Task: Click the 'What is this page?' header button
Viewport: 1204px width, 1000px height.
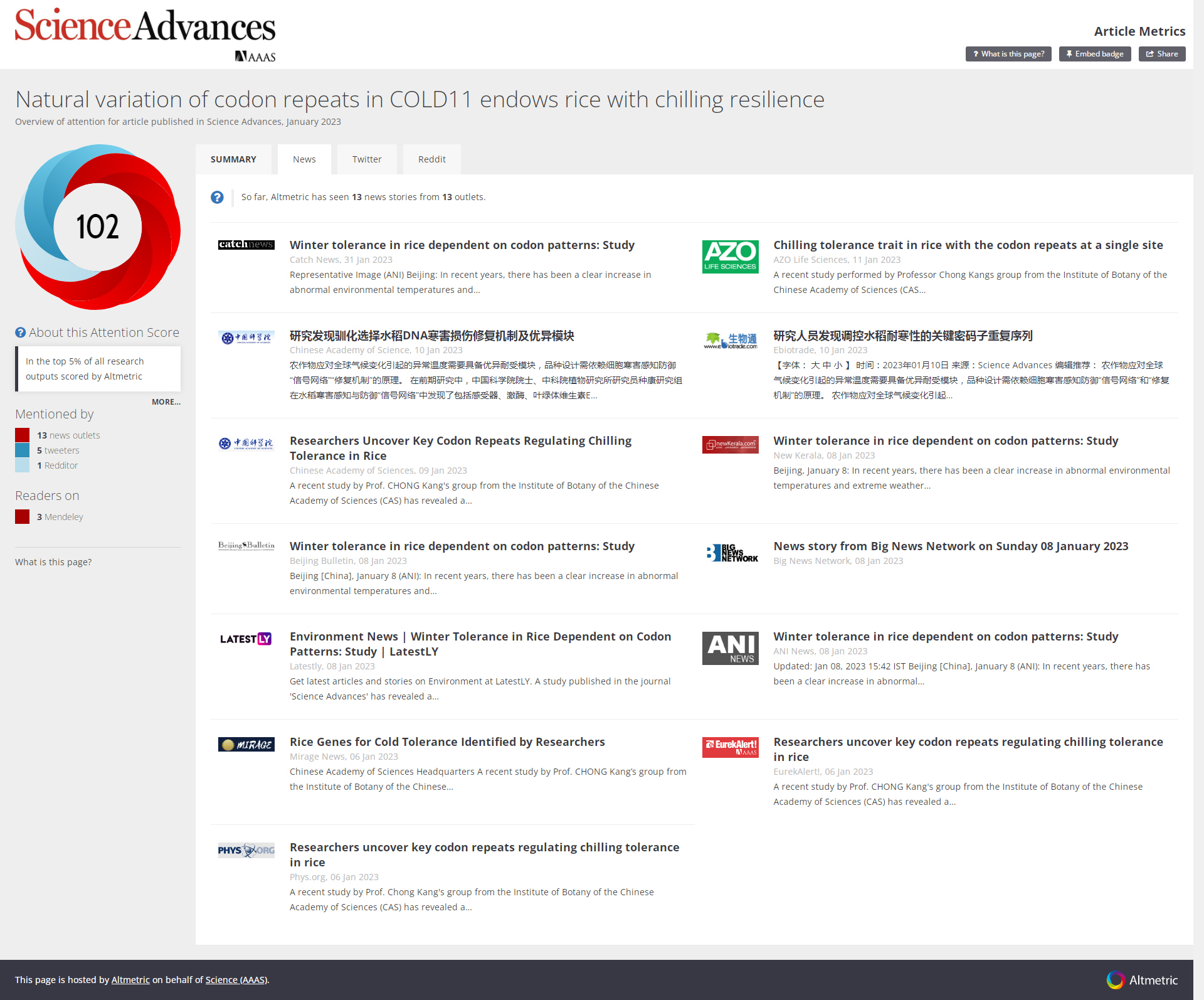Action: [x=1008, y=54]
